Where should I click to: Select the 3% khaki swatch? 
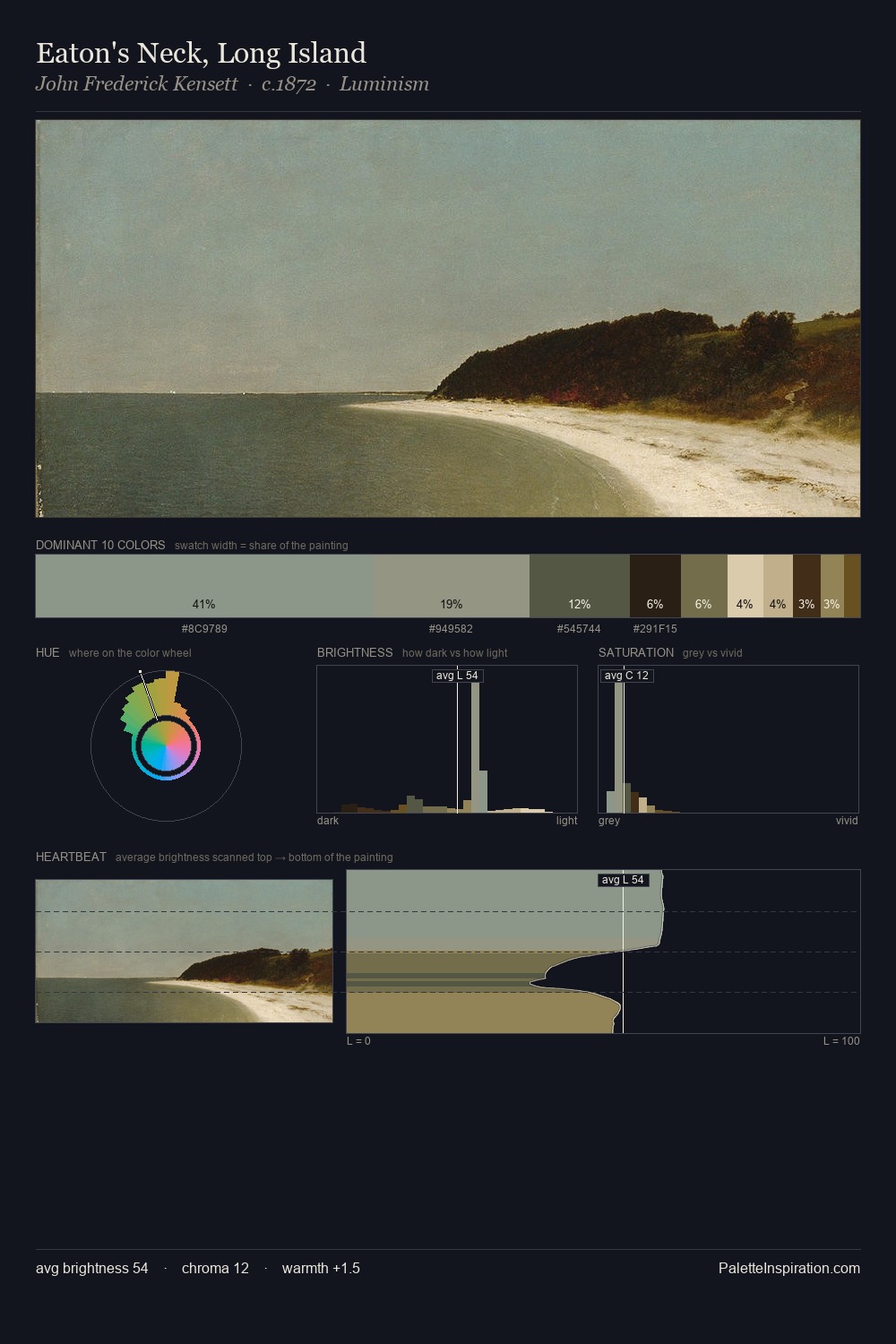(832, 586)
